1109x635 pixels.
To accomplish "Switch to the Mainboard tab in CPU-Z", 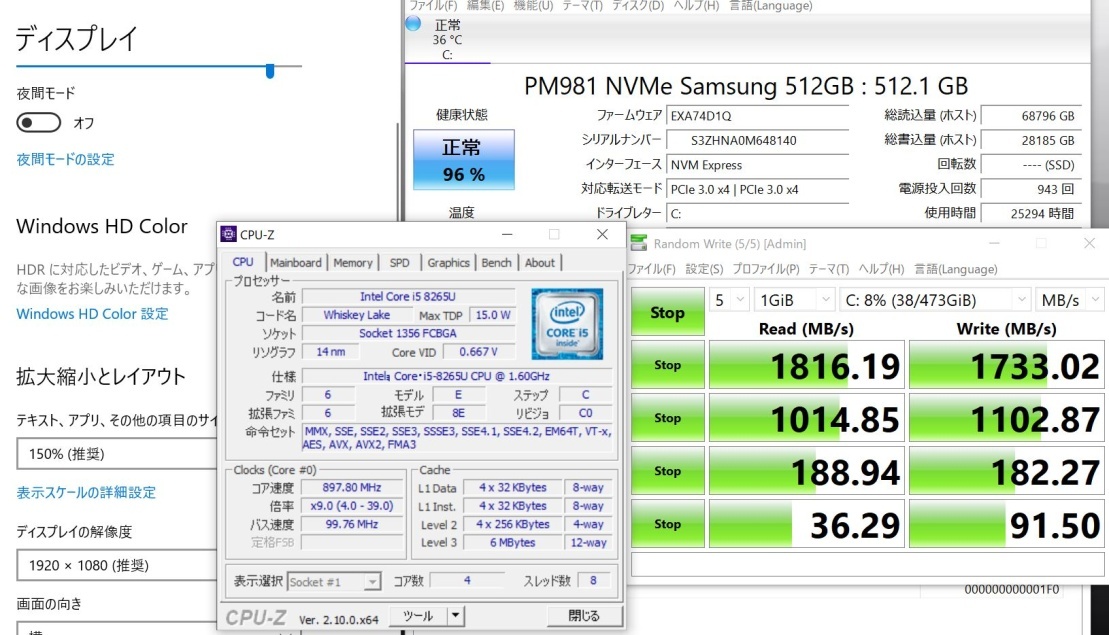I will 296,262.
